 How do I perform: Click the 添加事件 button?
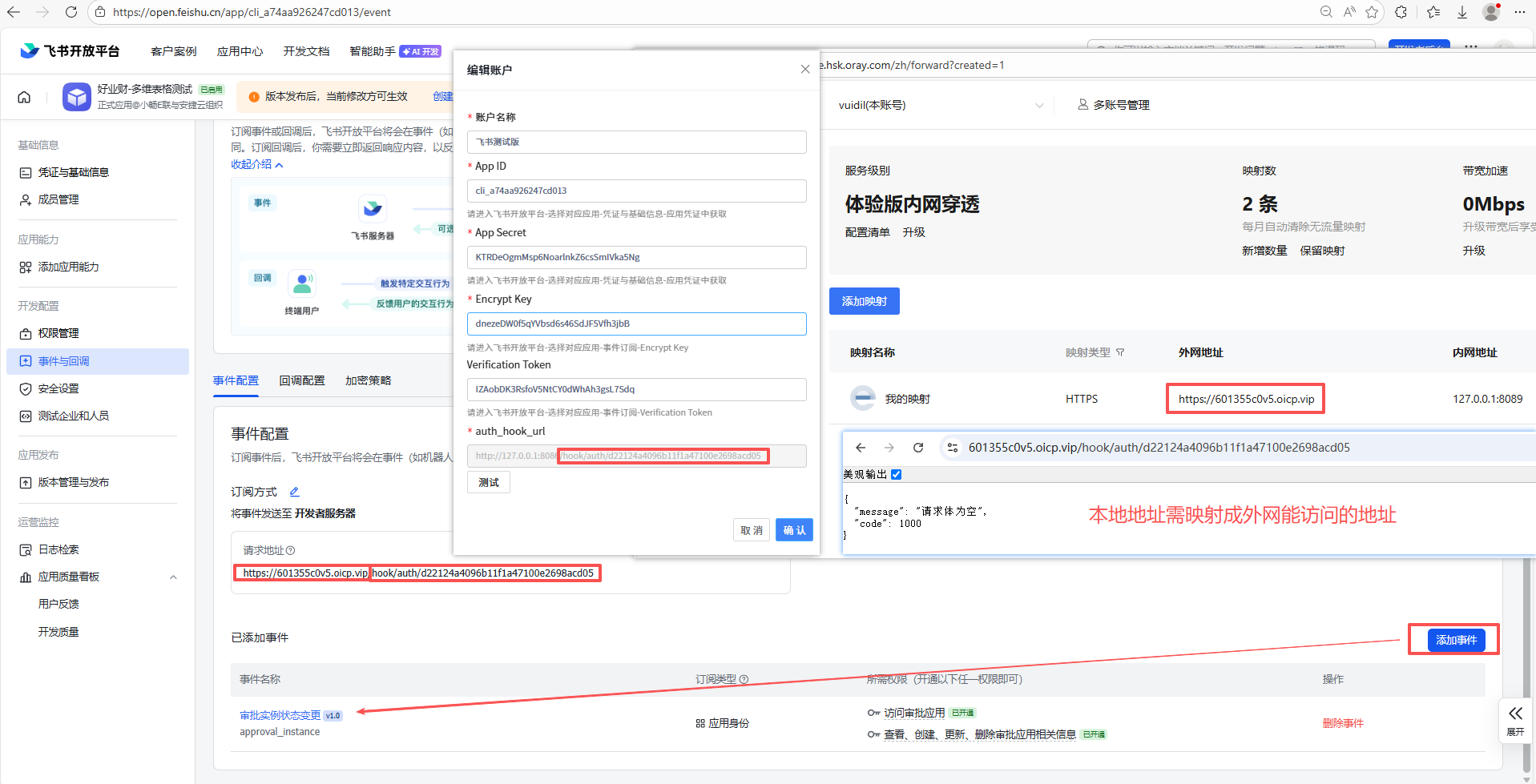click(x=1456, y=640)
